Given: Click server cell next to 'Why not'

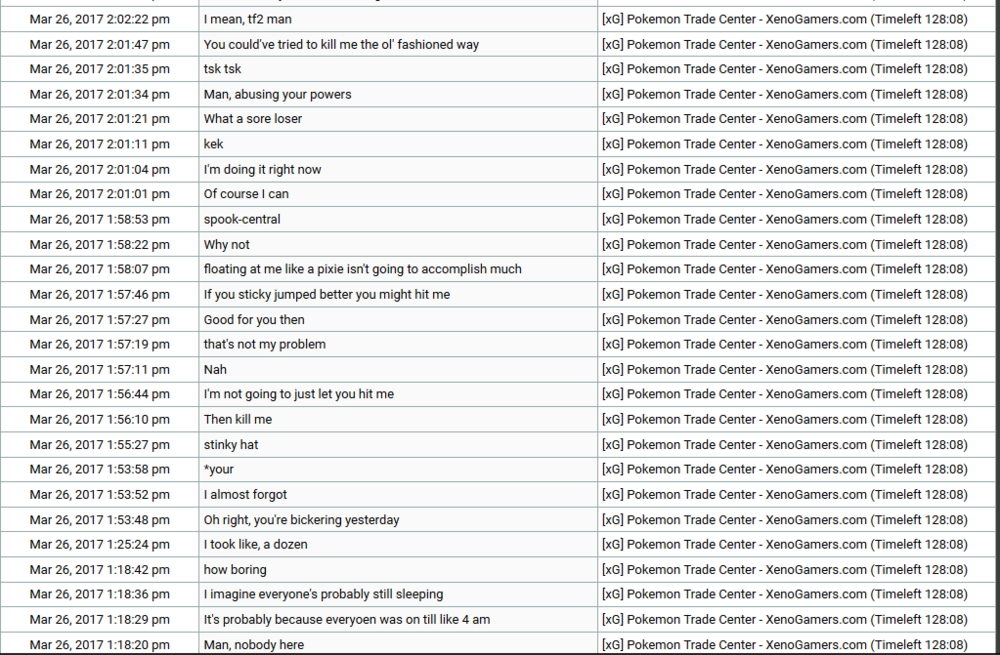Looking at the screenshot, I should pyautogui.click(x=784, y=245).
